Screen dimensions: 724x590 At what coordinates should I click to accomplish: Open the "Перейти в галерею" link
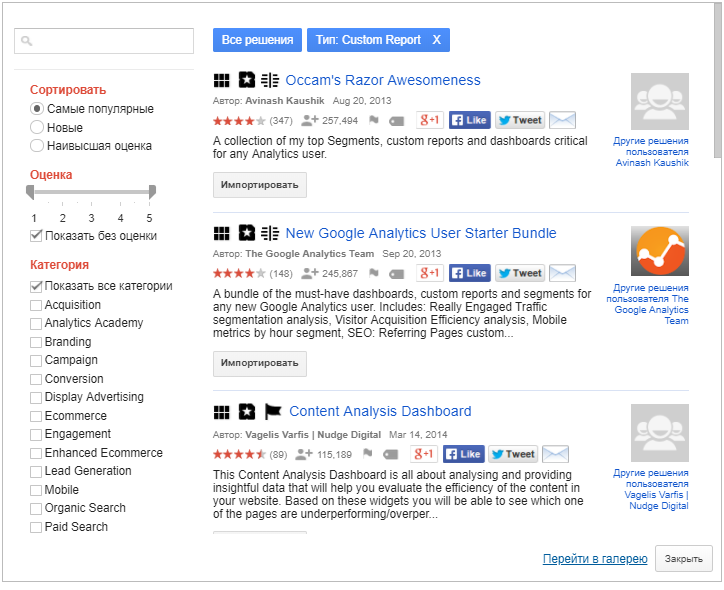[595, 559]
